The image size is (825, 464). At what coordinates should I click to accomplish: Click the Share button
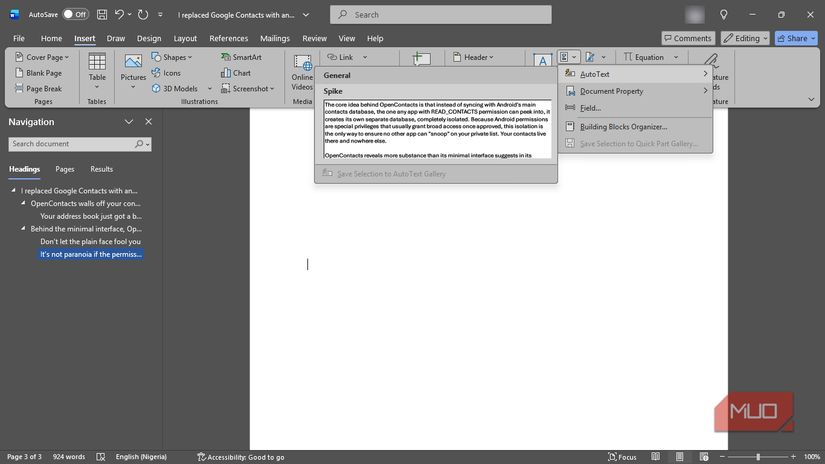[796, 38]
